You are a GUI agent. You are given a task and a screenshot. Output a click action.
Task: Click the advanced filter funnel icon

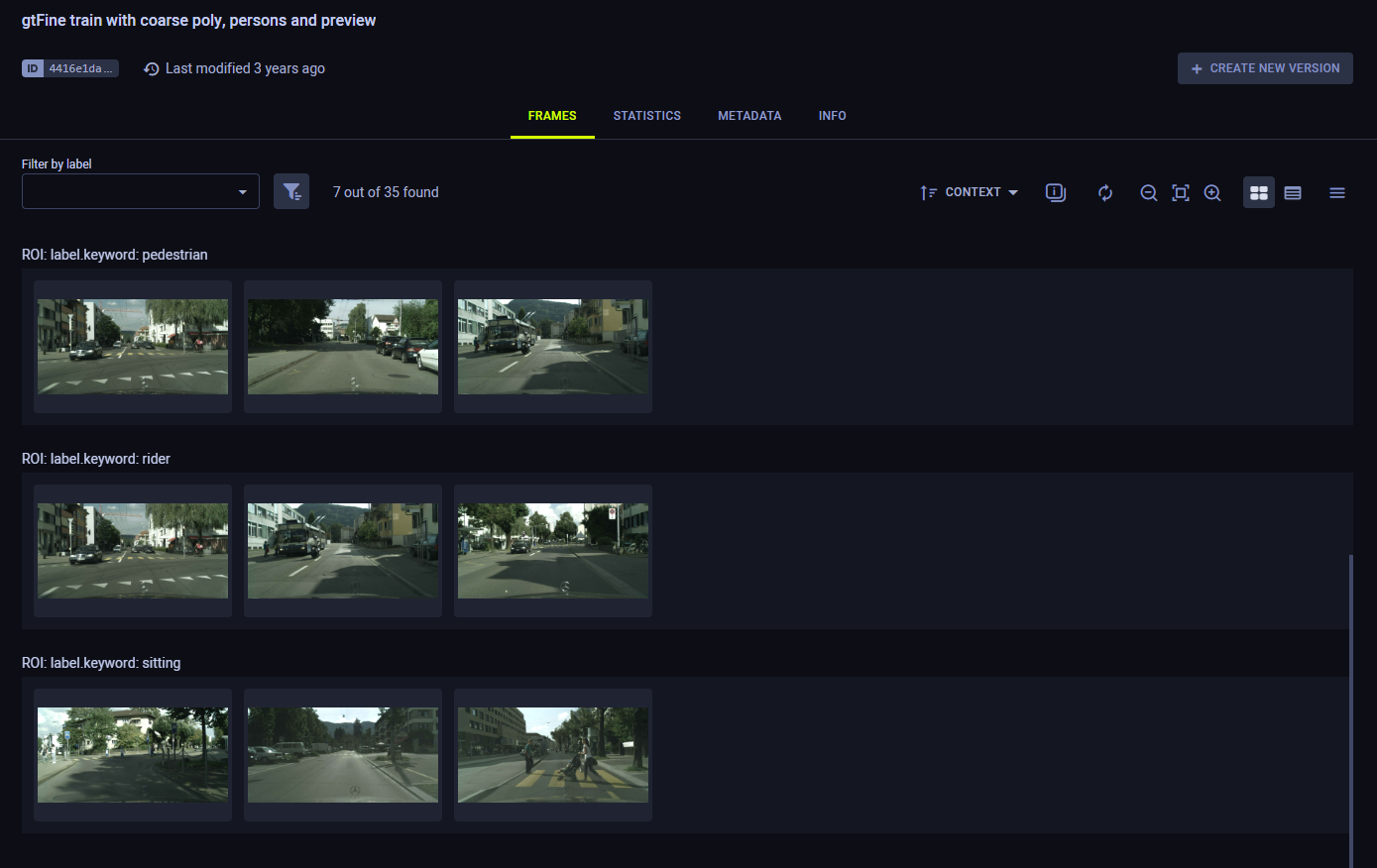click(x=291, y=191)
